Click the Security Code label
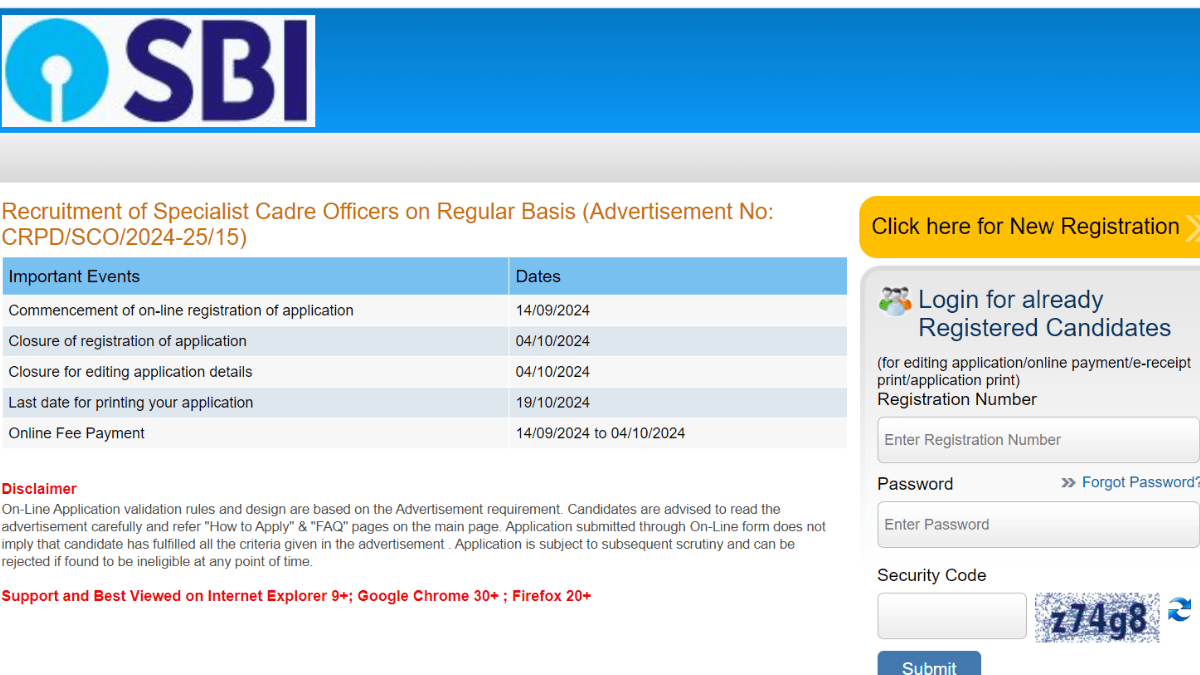Viewport: 1200px width, 675px height. [x=932, y=575]
